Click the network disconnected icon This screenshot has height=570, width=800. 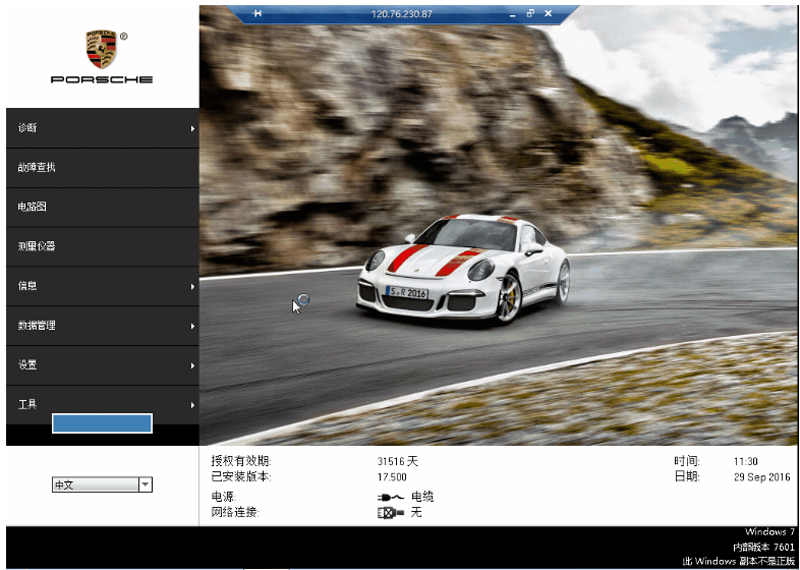click(x=391, y=512)
